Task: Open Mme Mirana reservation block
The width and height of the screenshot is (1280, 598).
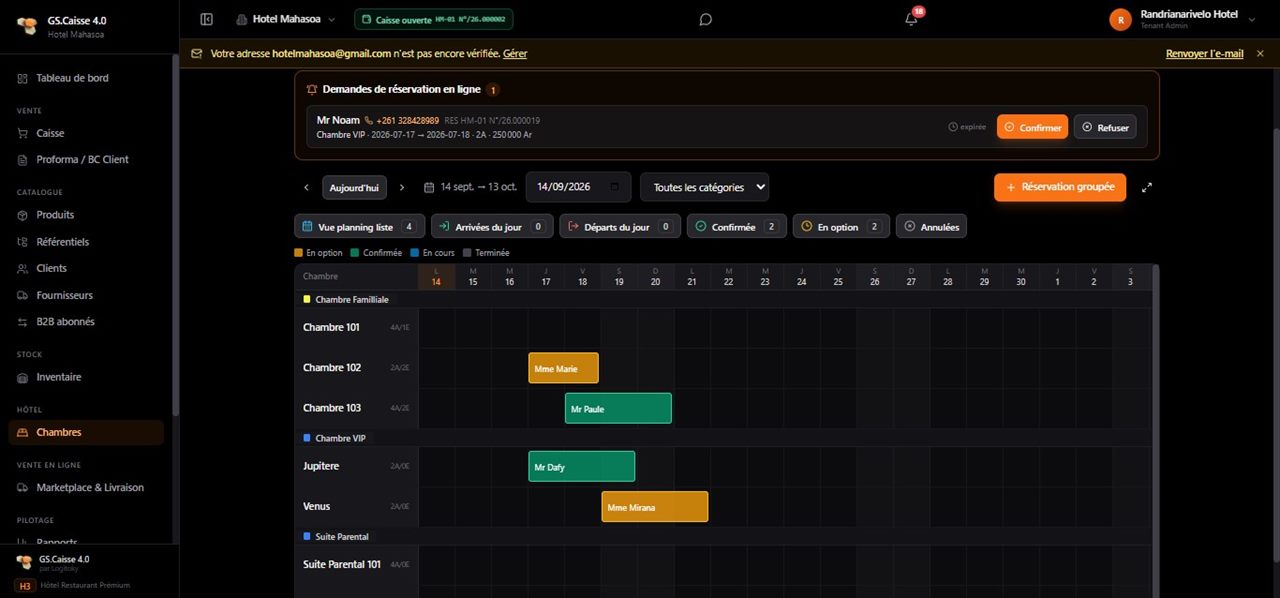Action: 654,507
